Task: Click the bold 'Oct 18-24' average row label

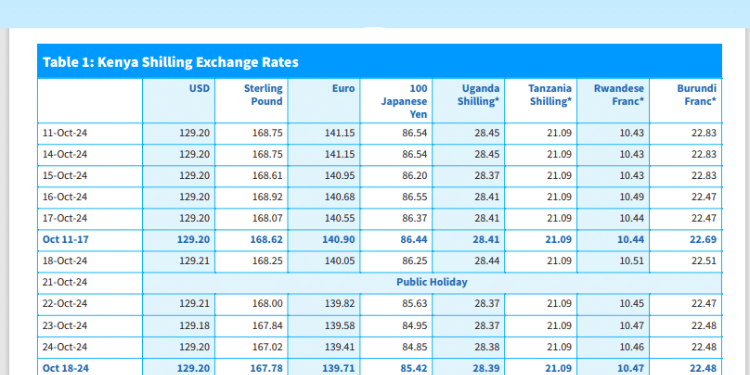Action: tap(66, 368)
